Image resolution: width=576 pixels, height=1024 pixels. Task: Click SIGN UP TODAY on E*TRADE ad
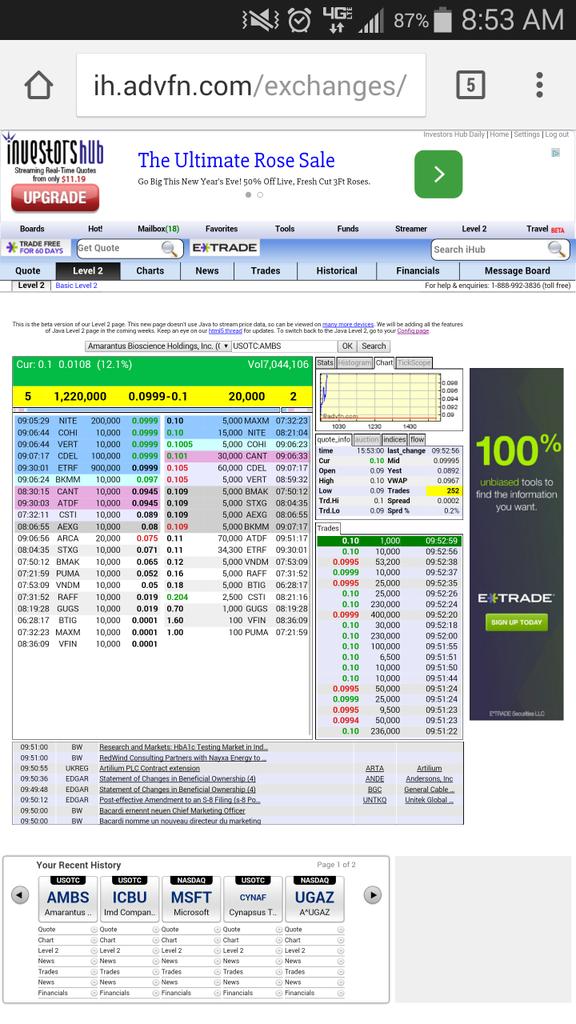click(x=517, y=622)
